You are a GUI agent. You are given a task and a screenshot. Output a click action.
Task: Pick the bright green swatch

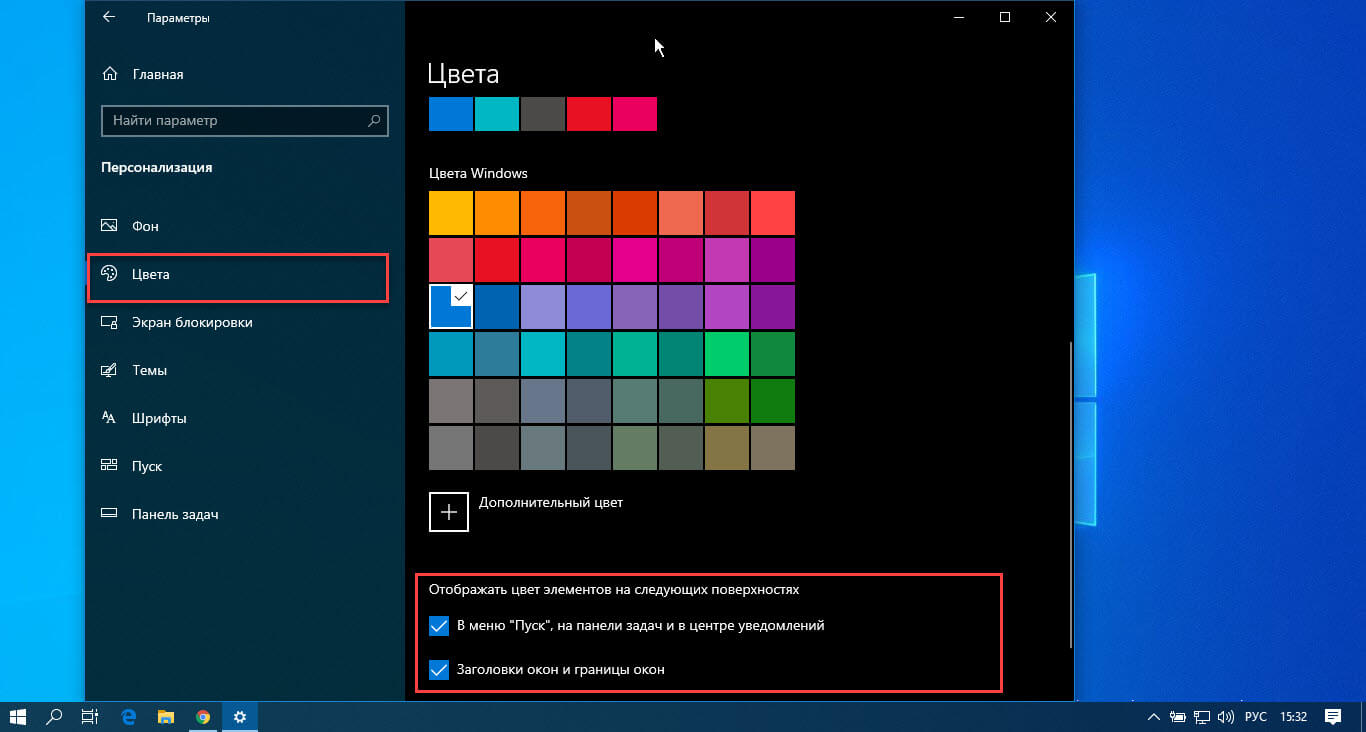(727, 354)
